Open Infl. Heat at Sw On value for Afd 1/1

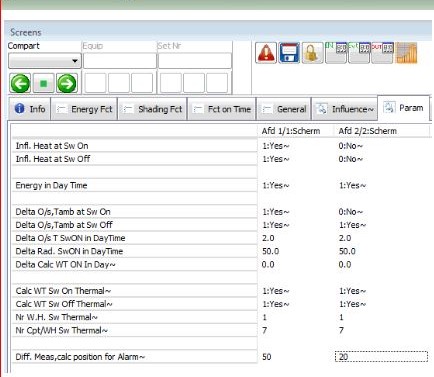pos(276,146)
